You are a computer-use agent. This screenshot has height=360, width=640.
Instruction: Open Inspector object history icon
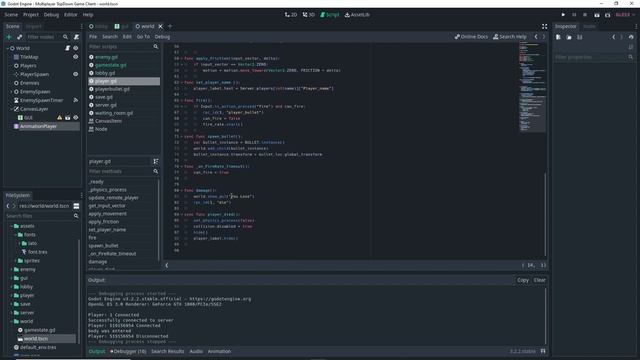[x=631, y=37]
